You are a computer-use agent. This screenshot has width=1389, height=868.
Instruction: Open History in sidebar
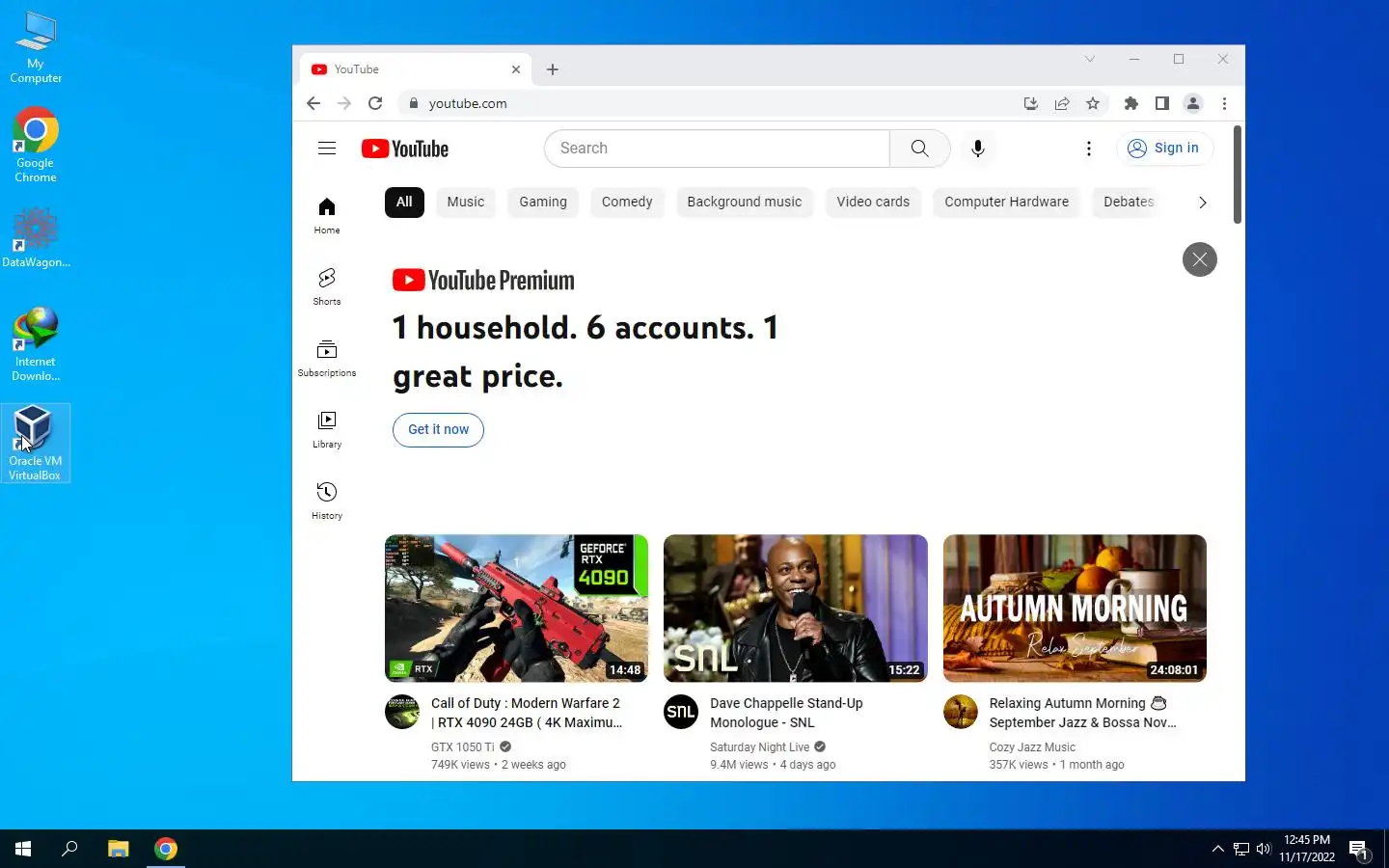pyautogui.click(x=327, y=501)
